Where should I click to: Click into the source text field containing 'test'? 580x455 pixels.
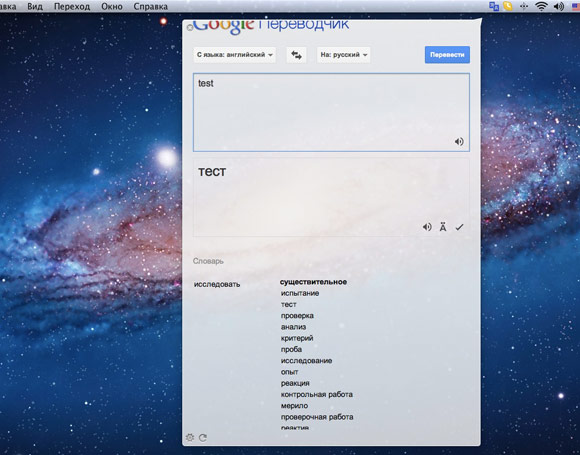click(x=331, y=112)
